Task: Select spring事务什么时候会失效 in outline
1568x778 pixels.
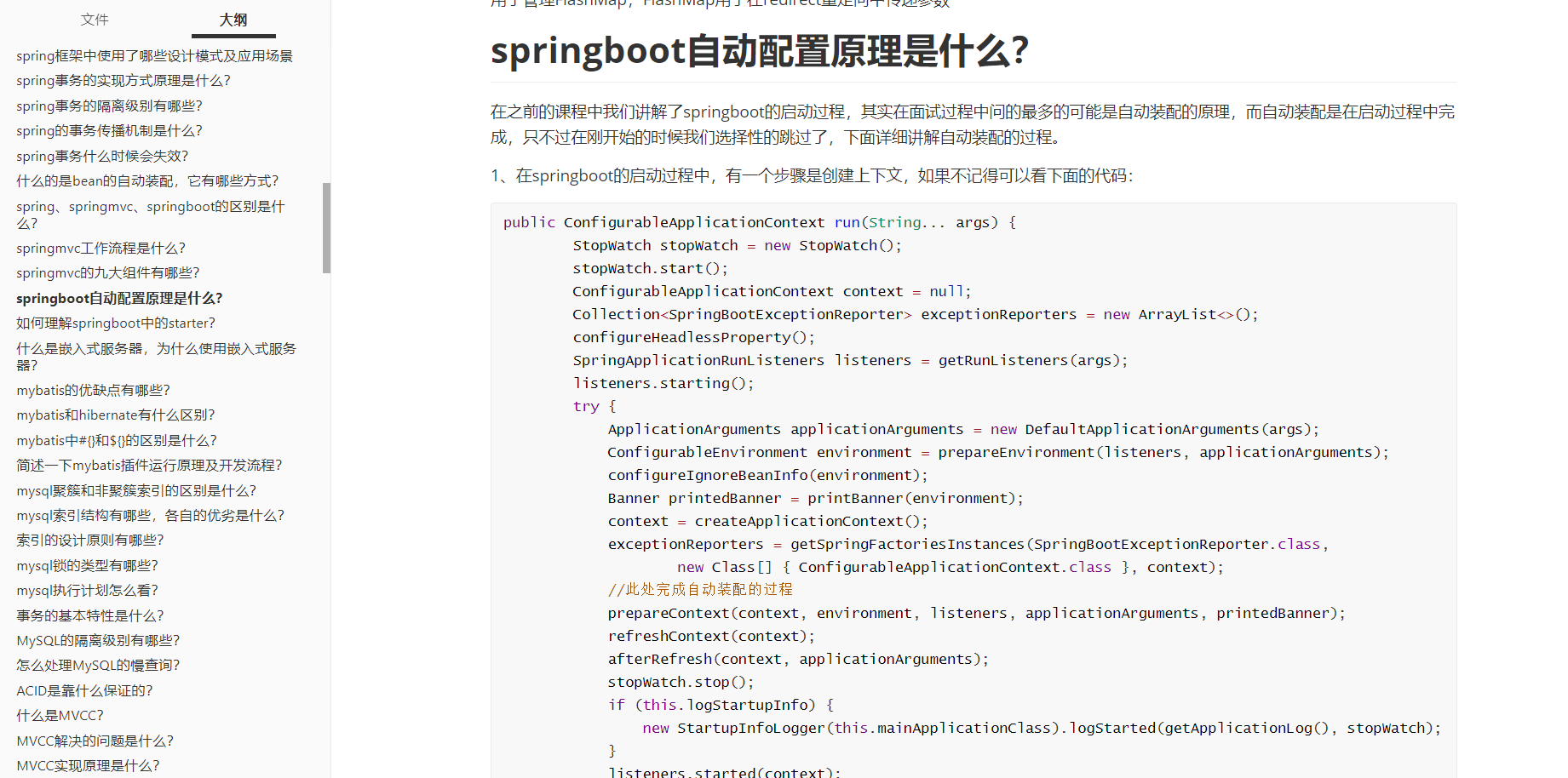Action: 102,157
